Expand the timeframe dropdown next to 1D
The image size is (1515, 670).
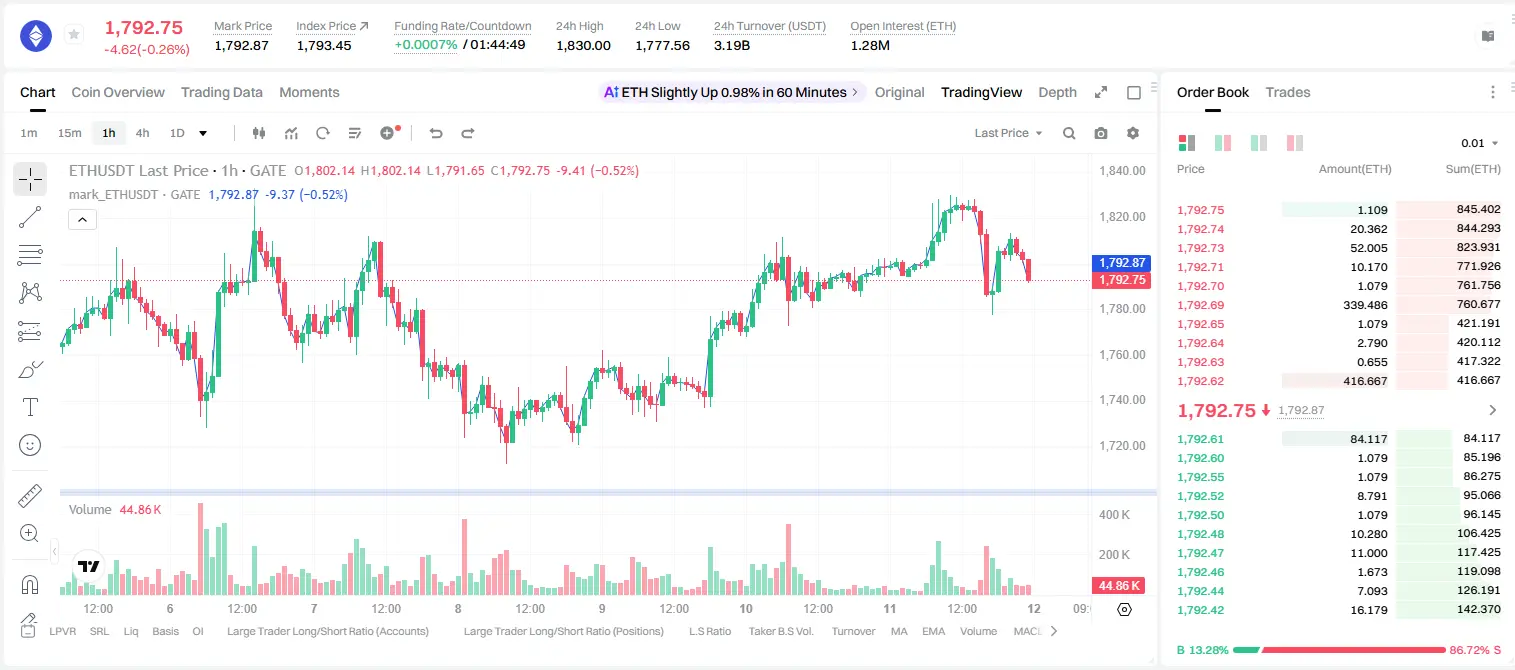204,133
